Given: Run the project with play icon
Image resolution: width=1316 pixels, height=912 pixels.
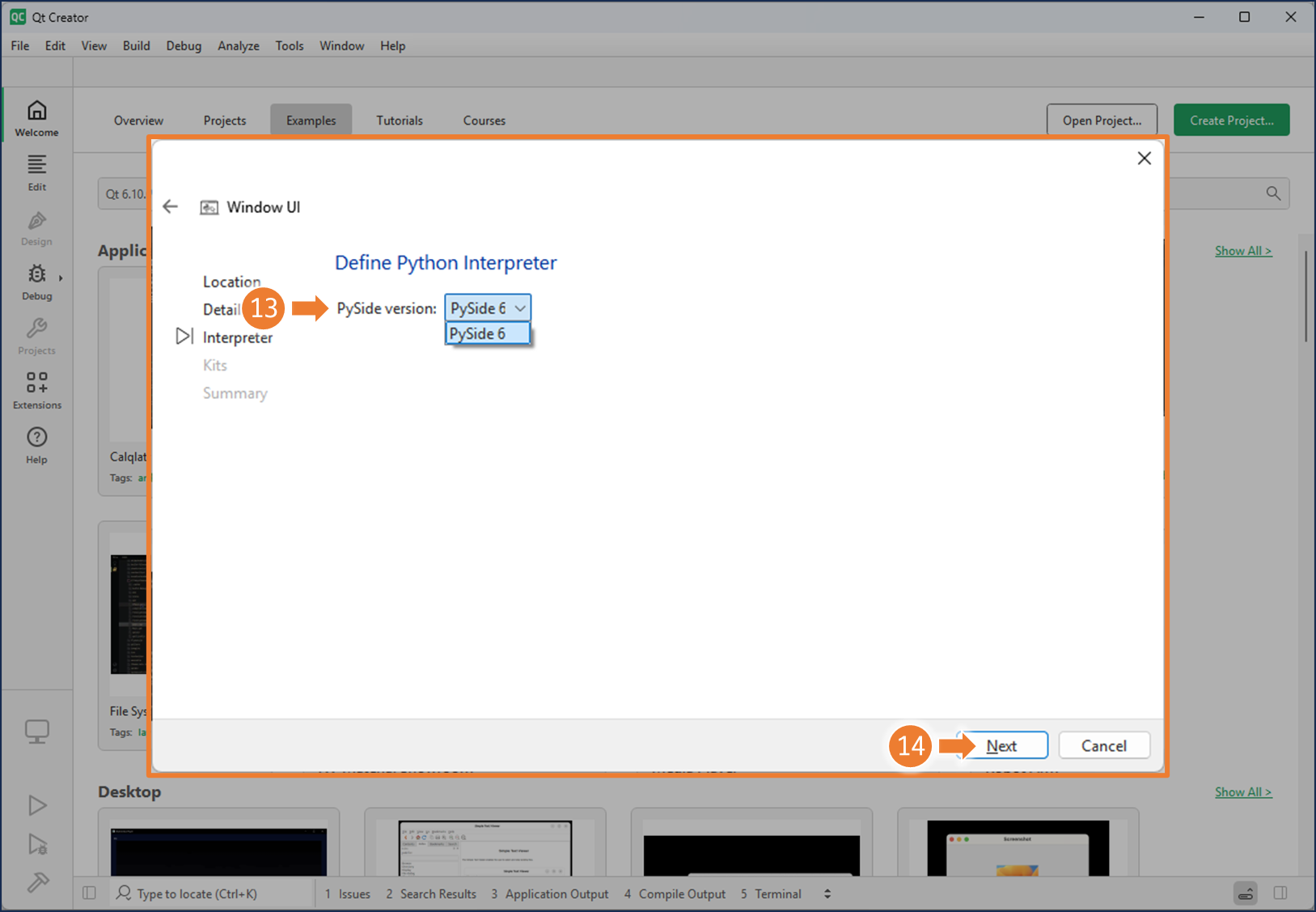Looking at the screenshot, I should tap(37, 805).
